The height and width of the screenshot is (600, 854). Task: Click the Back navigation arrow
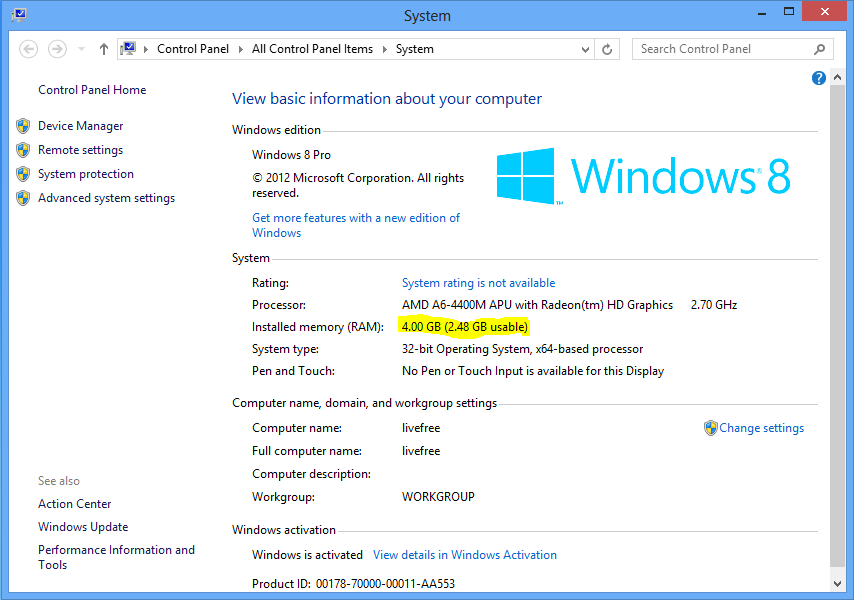(28, 49)
